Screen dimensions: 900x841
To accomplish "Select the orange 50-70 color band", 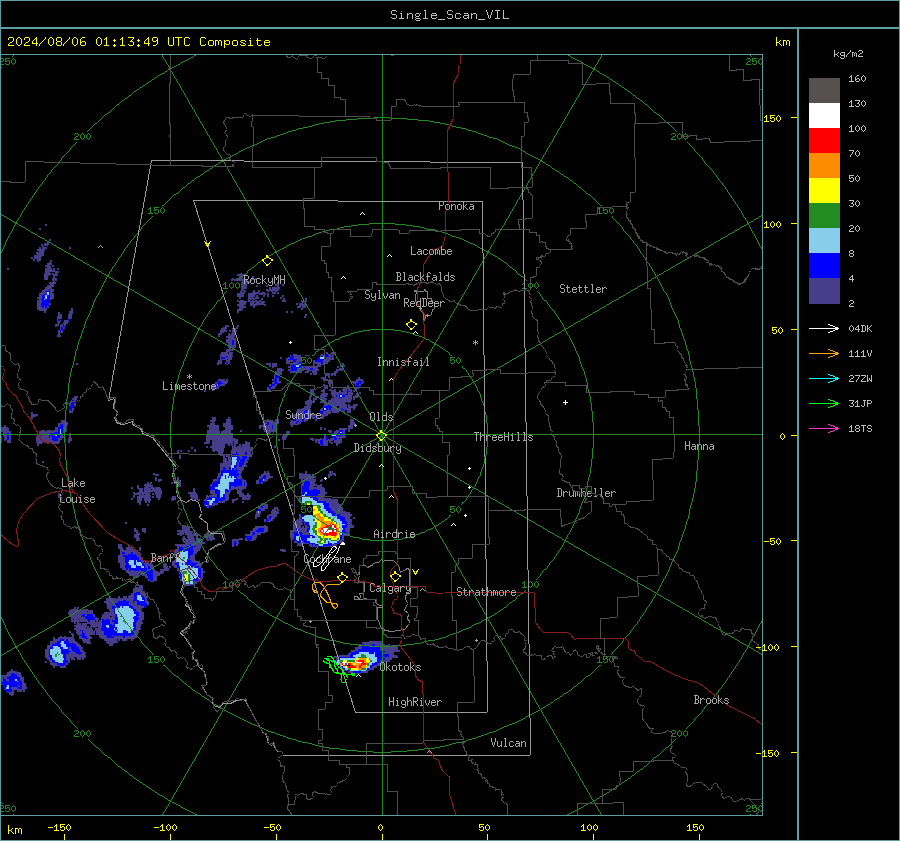I will [824, 166].
